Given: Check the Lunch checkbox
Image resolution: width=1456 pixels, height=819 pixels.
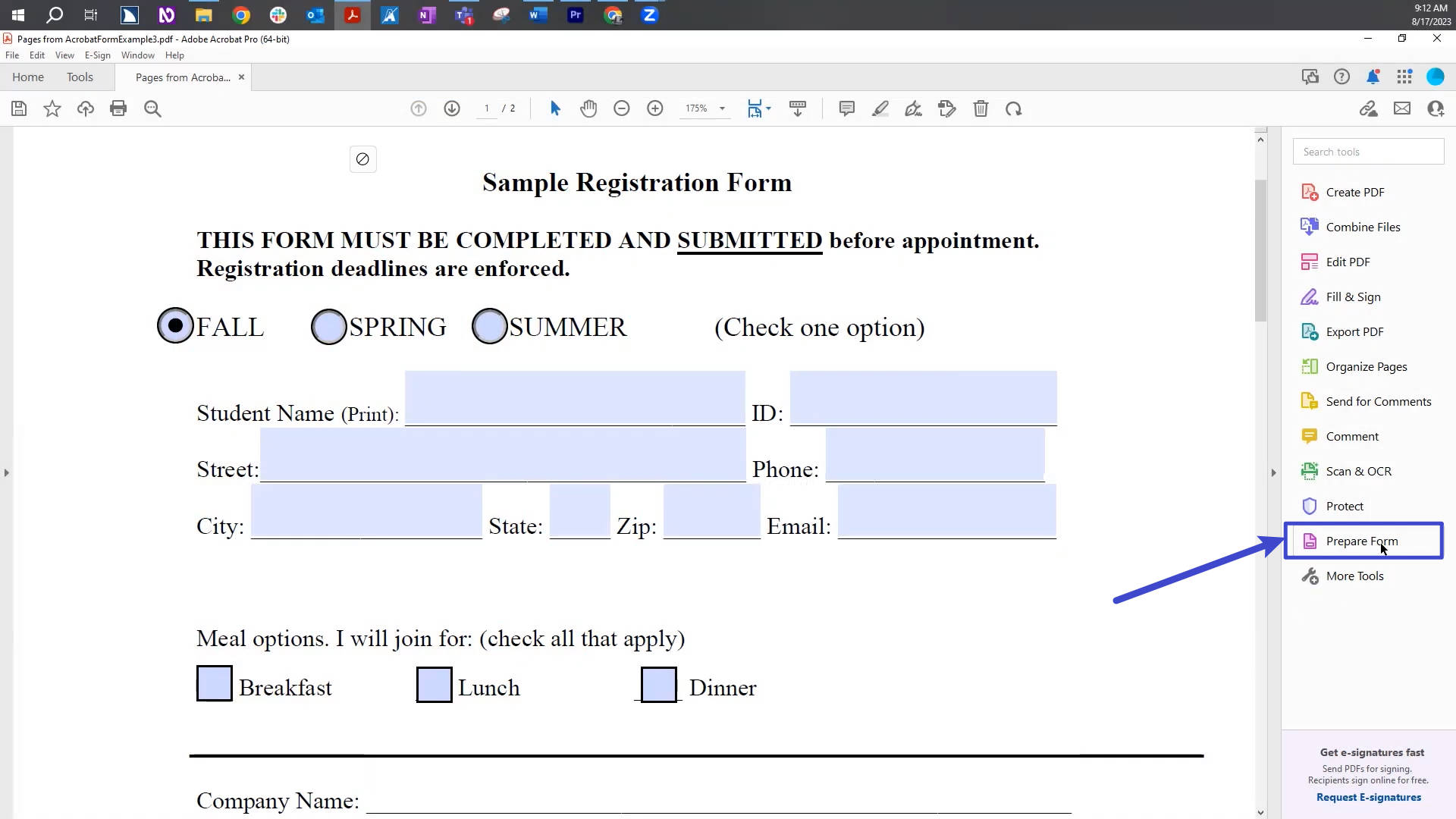Looking at the screenshot, I should [x=435, y=685].
